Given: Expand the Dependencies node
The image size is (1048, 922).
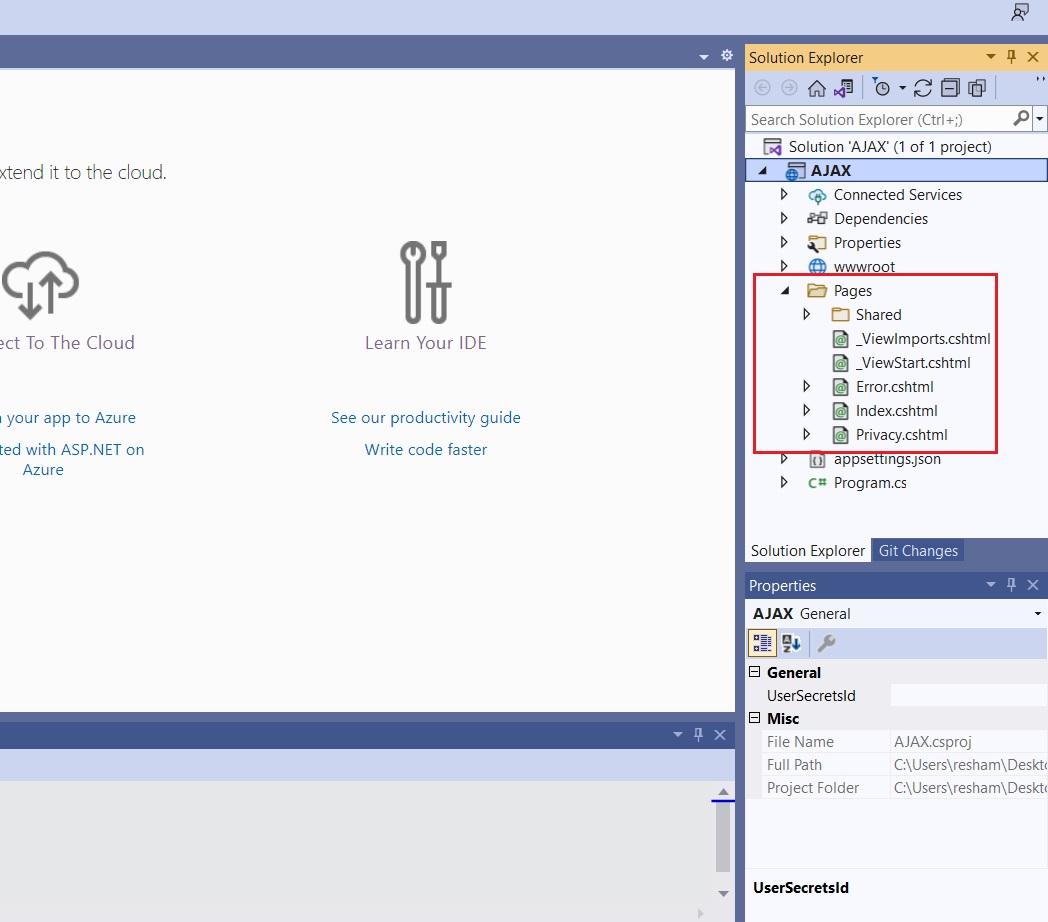Looking at the screenshot, I should click(x=784, y=218).
